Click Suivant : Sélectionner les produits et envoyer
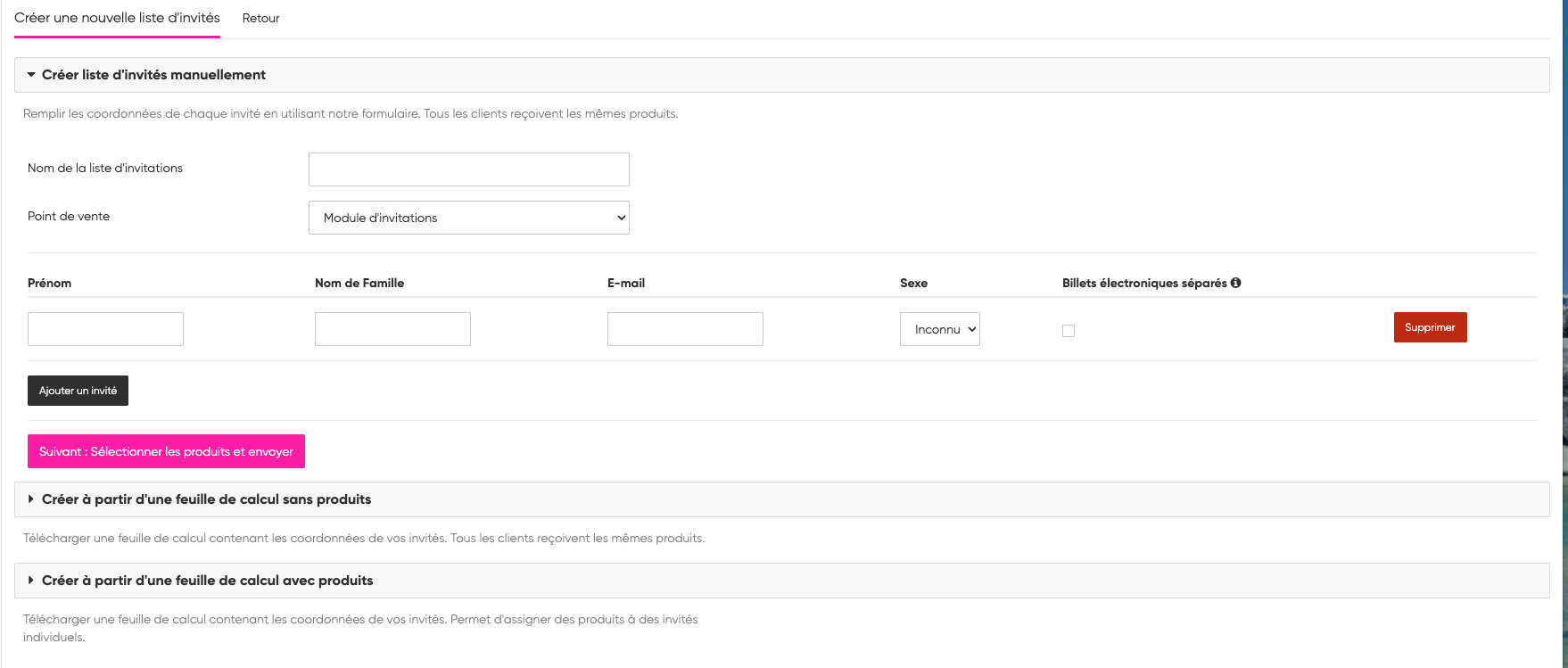 click(166, 451)
